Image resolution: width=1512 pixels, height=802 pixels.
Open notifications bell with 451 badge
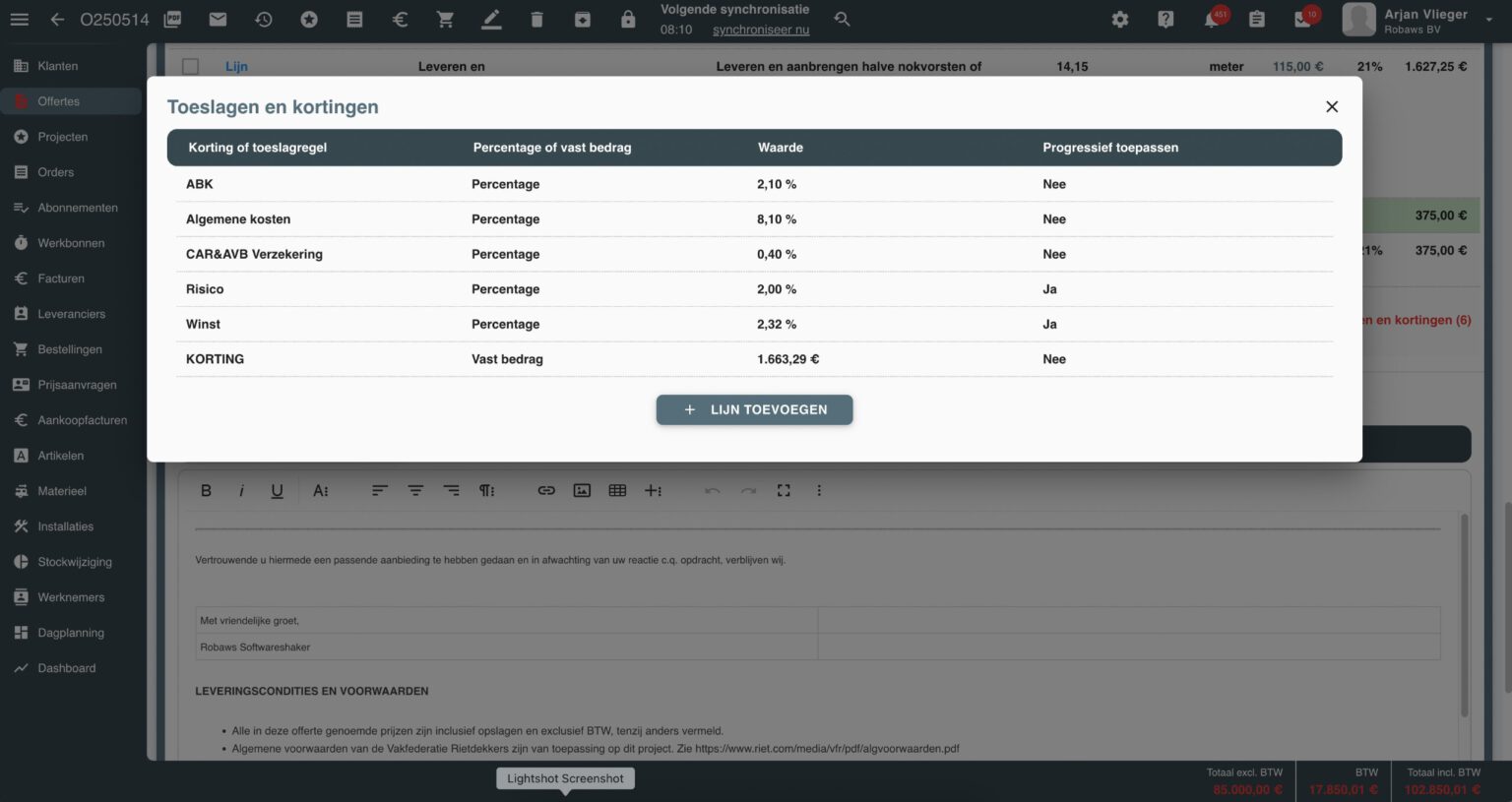(1212, 20)
